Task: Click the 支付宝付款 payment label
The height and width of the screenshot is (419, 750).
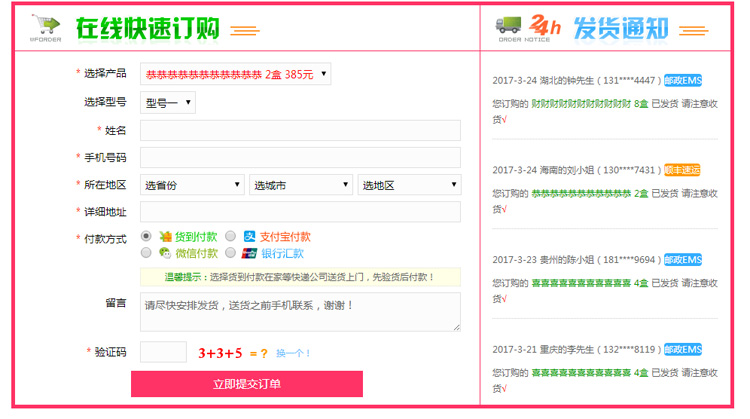Action: coord(285,237)
